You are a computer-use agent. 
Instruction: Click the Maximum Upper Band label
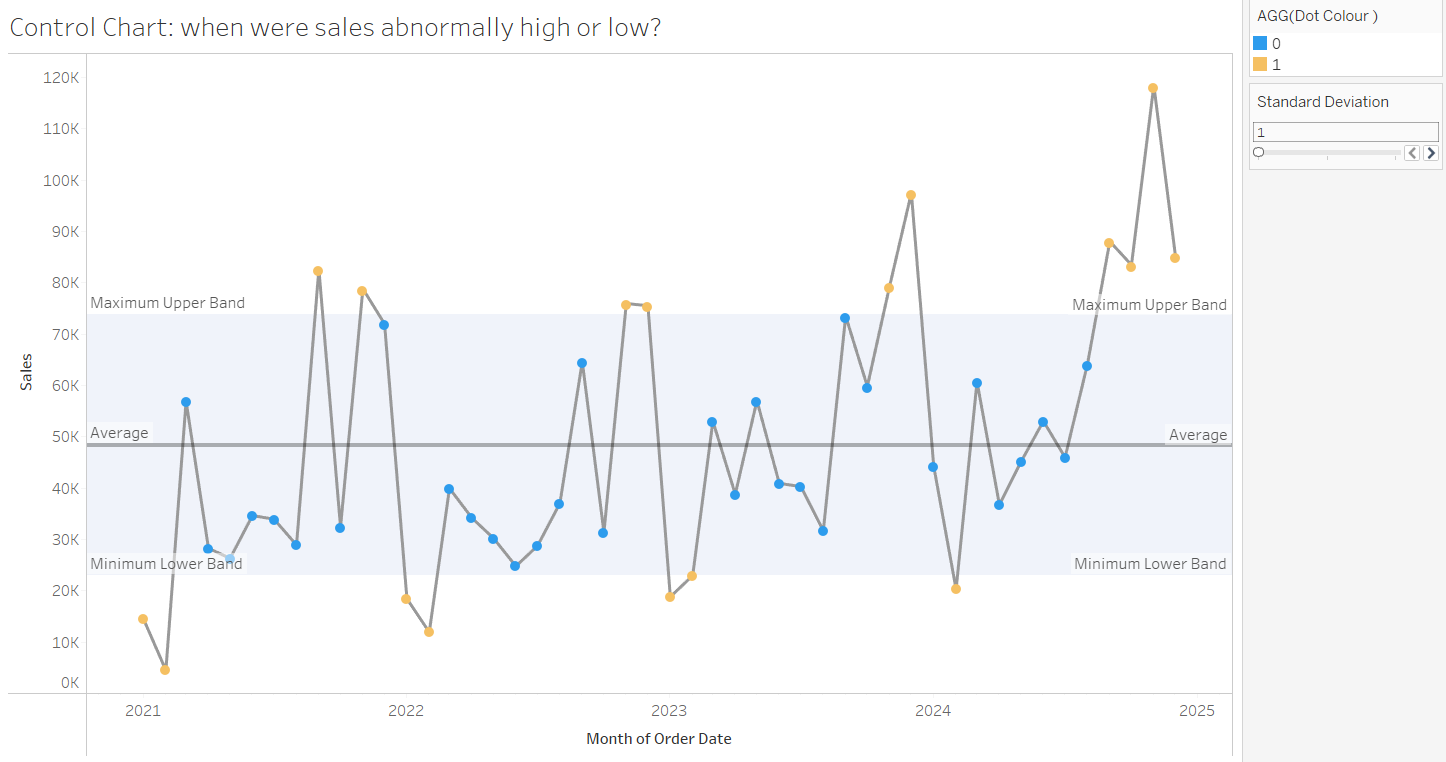pos(167,302)
